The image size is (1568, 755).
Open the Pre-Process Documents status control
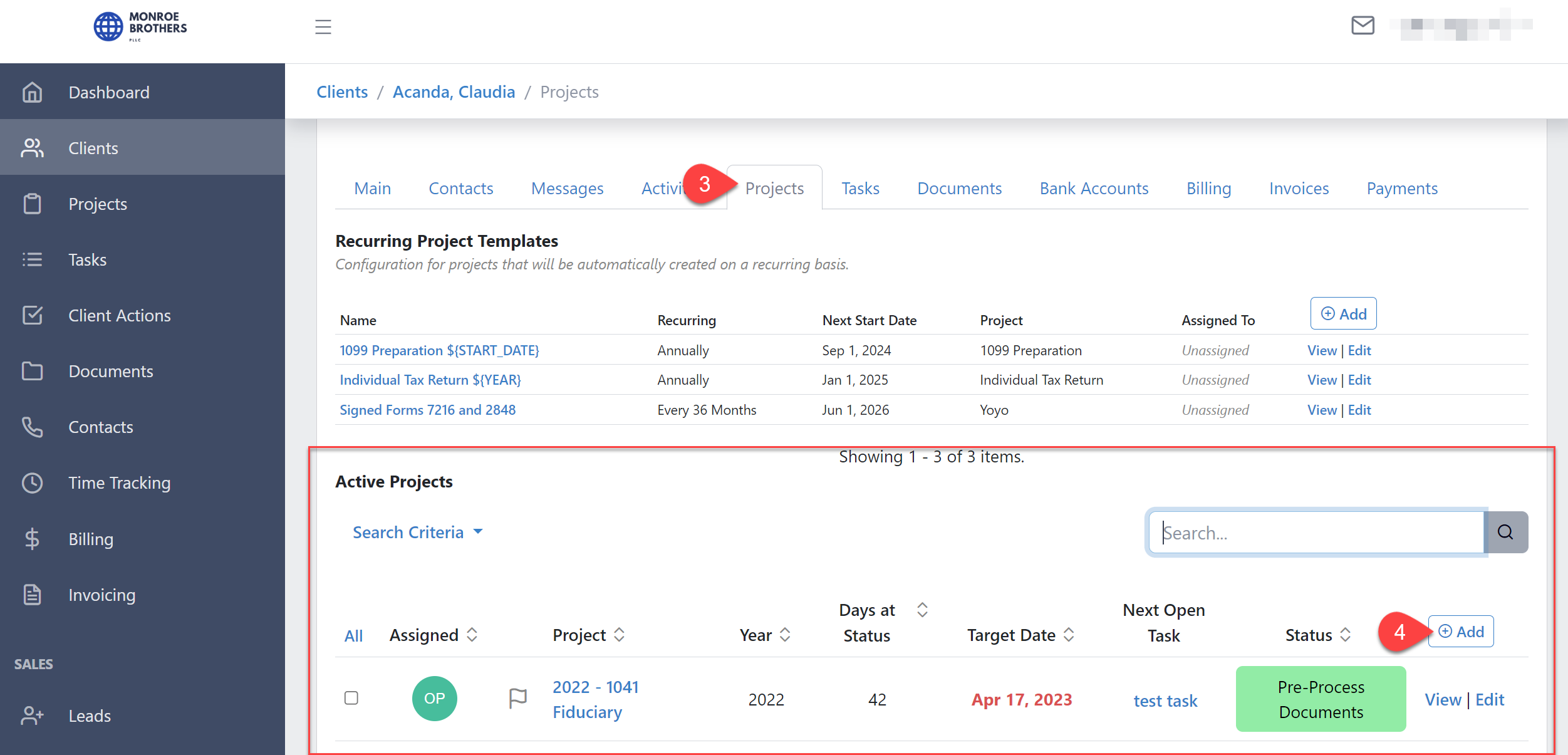click(1320, 699)
